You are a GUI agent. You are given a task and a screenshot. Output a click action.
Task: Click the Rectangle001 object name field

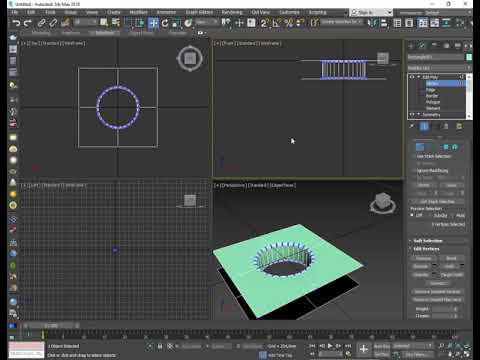pos(436,57)
